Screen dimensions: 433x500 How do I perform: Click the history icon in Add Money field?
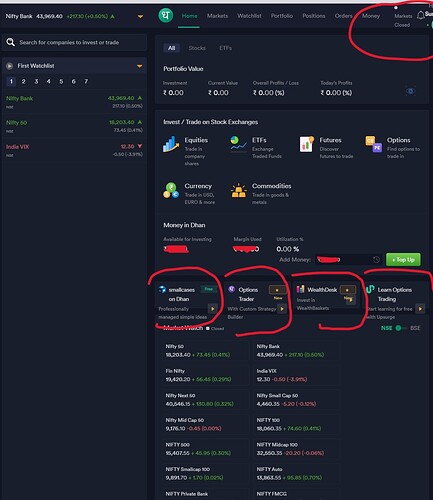pos(376,259)
